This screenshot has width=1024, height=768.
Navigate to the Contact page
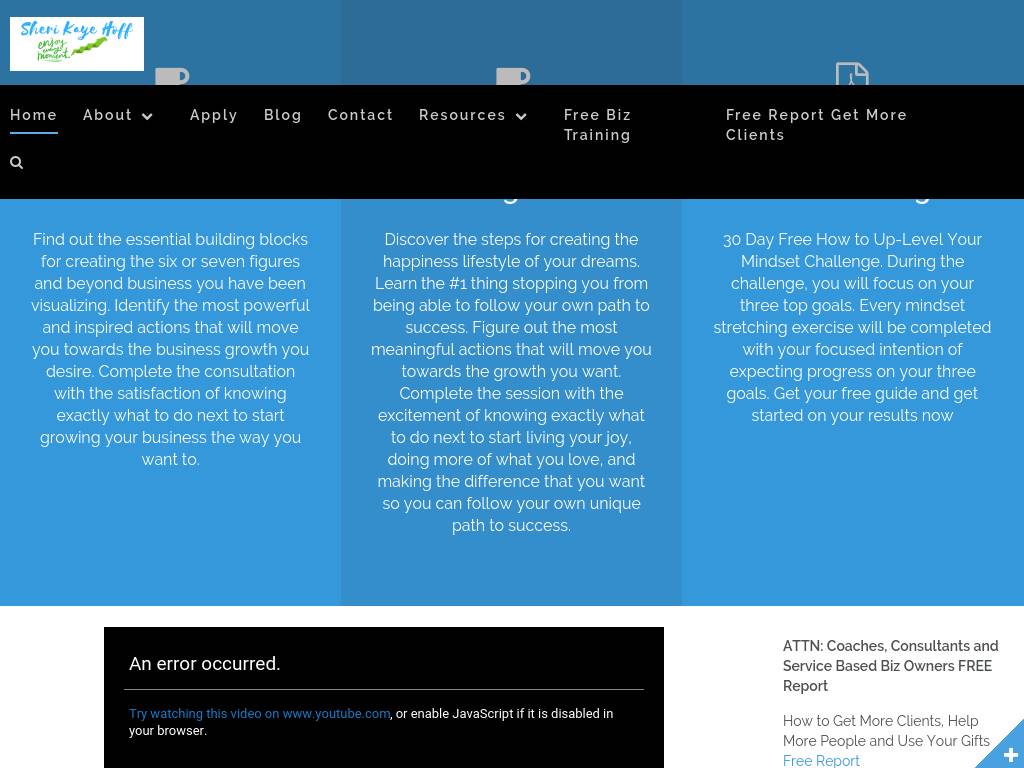pyautogui.click(x=360, y=115)
